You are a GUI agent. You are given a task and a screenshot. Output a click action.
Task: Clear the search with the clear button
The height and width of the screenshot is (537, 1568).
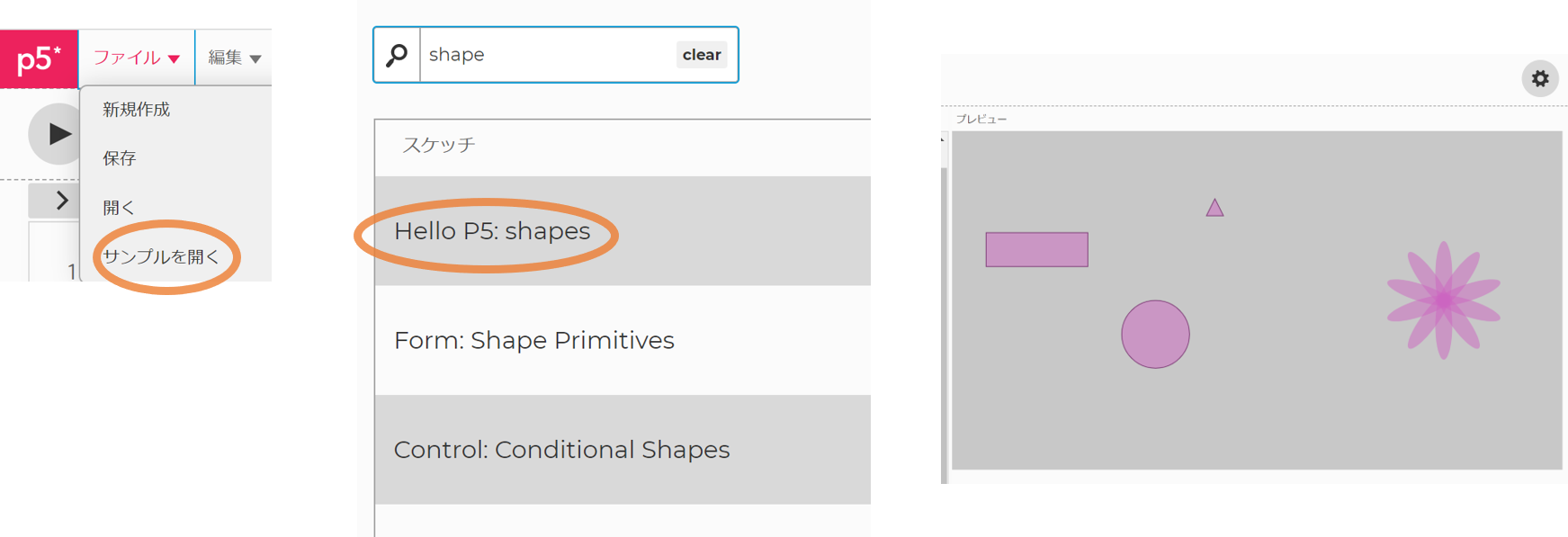702,55
